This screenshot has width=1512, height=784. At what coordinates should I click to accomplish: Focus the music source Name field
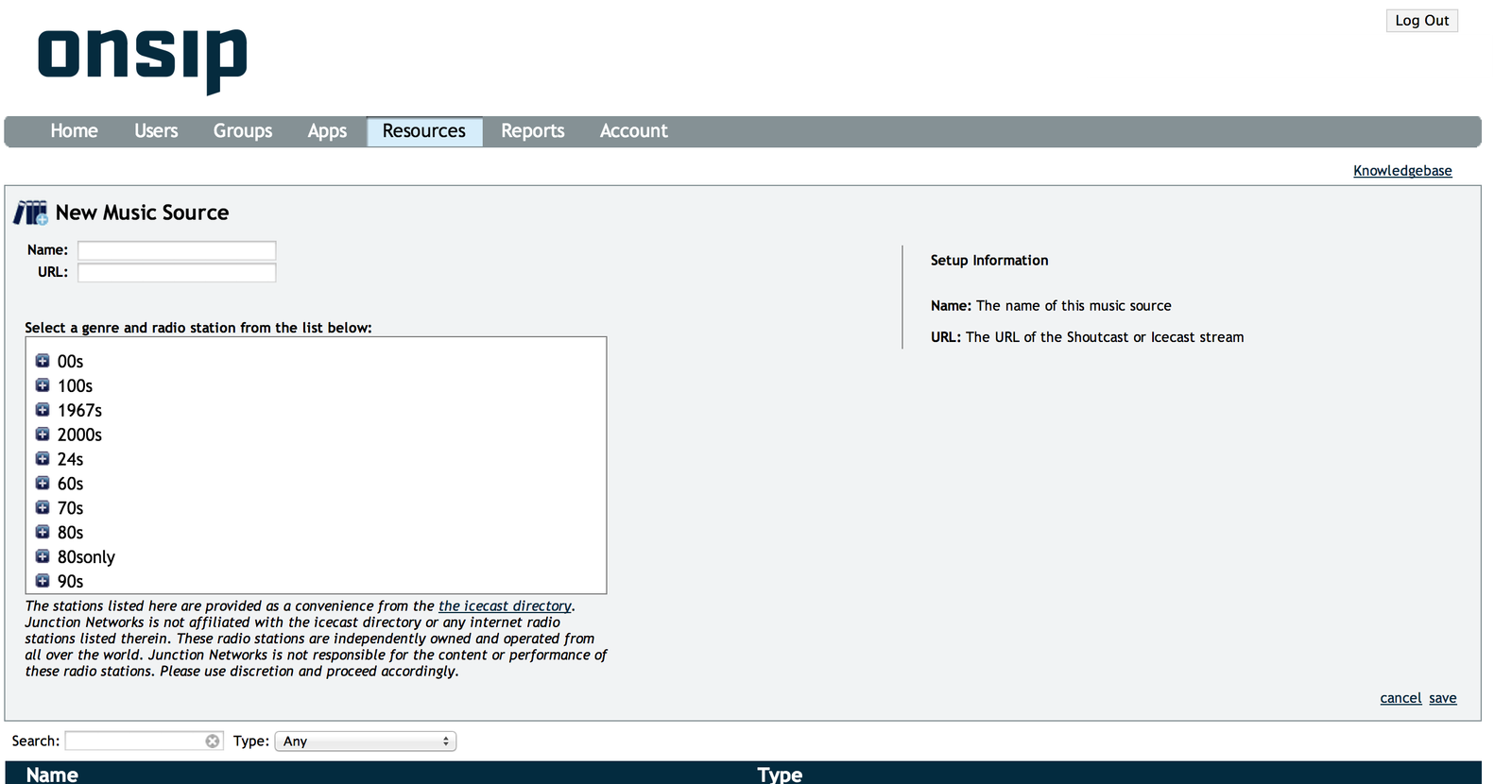[177, 250]
